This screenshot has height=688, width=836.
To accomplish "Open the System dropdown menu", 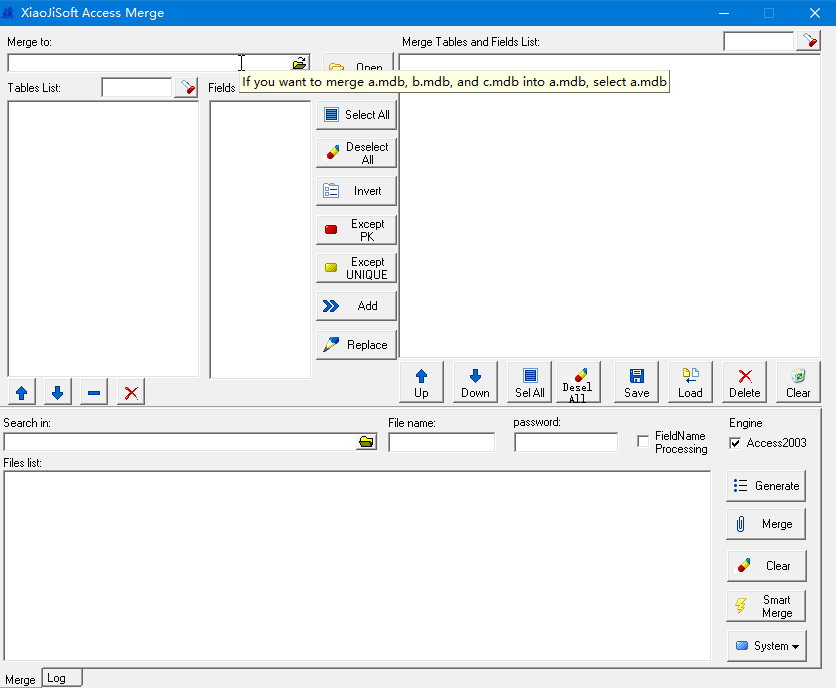I will tap(766, 646).
